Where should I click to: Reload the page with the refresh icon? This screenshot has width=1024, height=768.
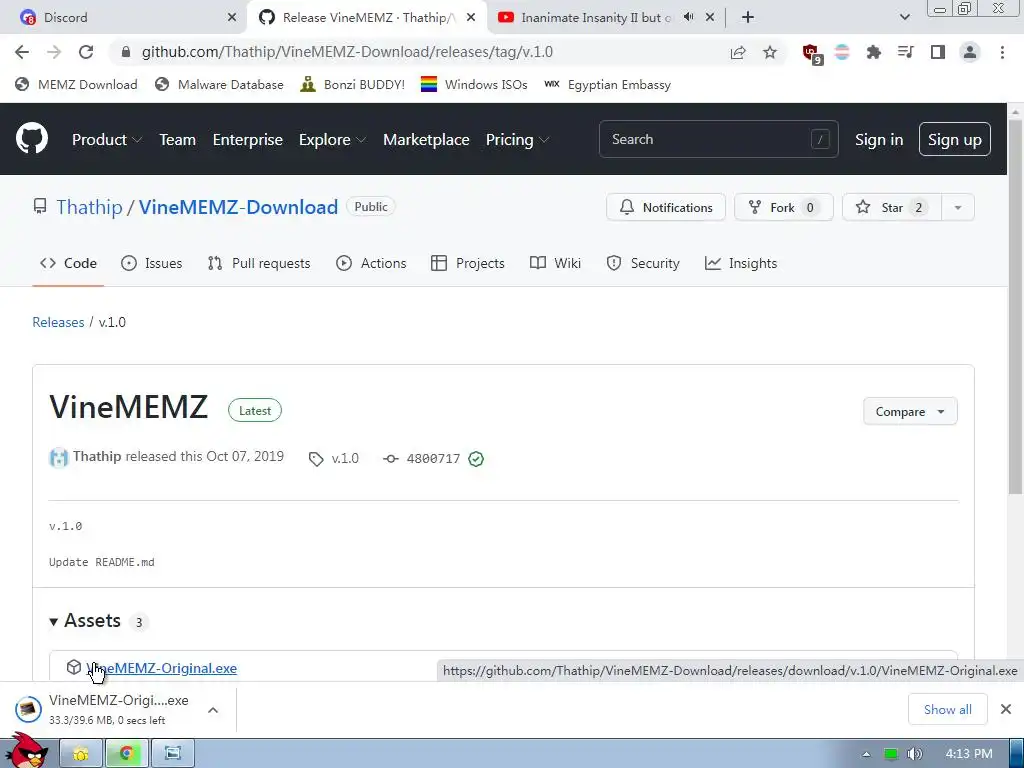[x=86, y=52]
